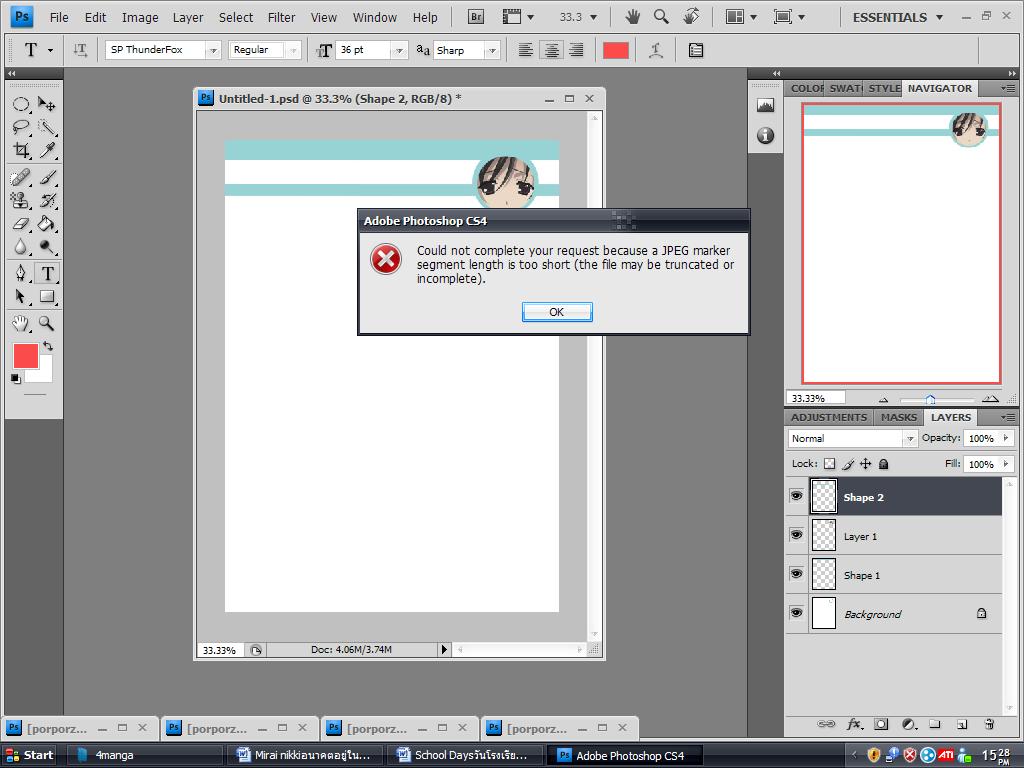Click the Rotate View tool in application bar
The width and height of the screenshot is (1024, 768).
pos(691,16)
